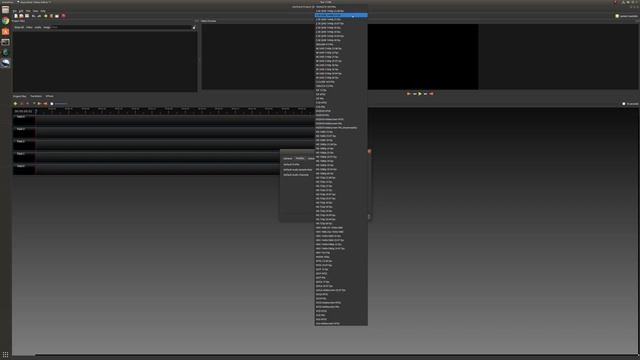Click the OpenShot icon in the dock
This screenshot has height=360, width=640.
(5, 63)
